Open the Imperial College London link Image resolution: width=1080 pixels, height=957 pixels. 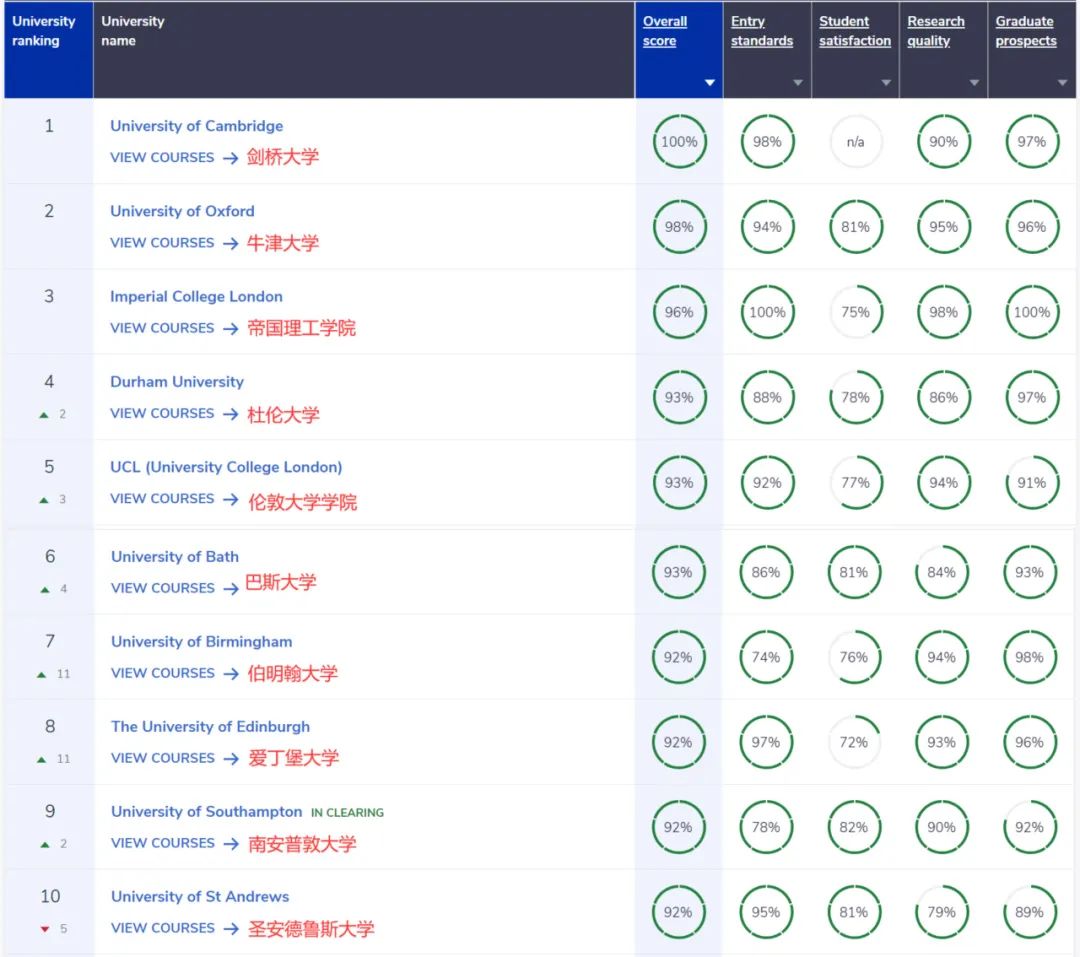[196, 297]
